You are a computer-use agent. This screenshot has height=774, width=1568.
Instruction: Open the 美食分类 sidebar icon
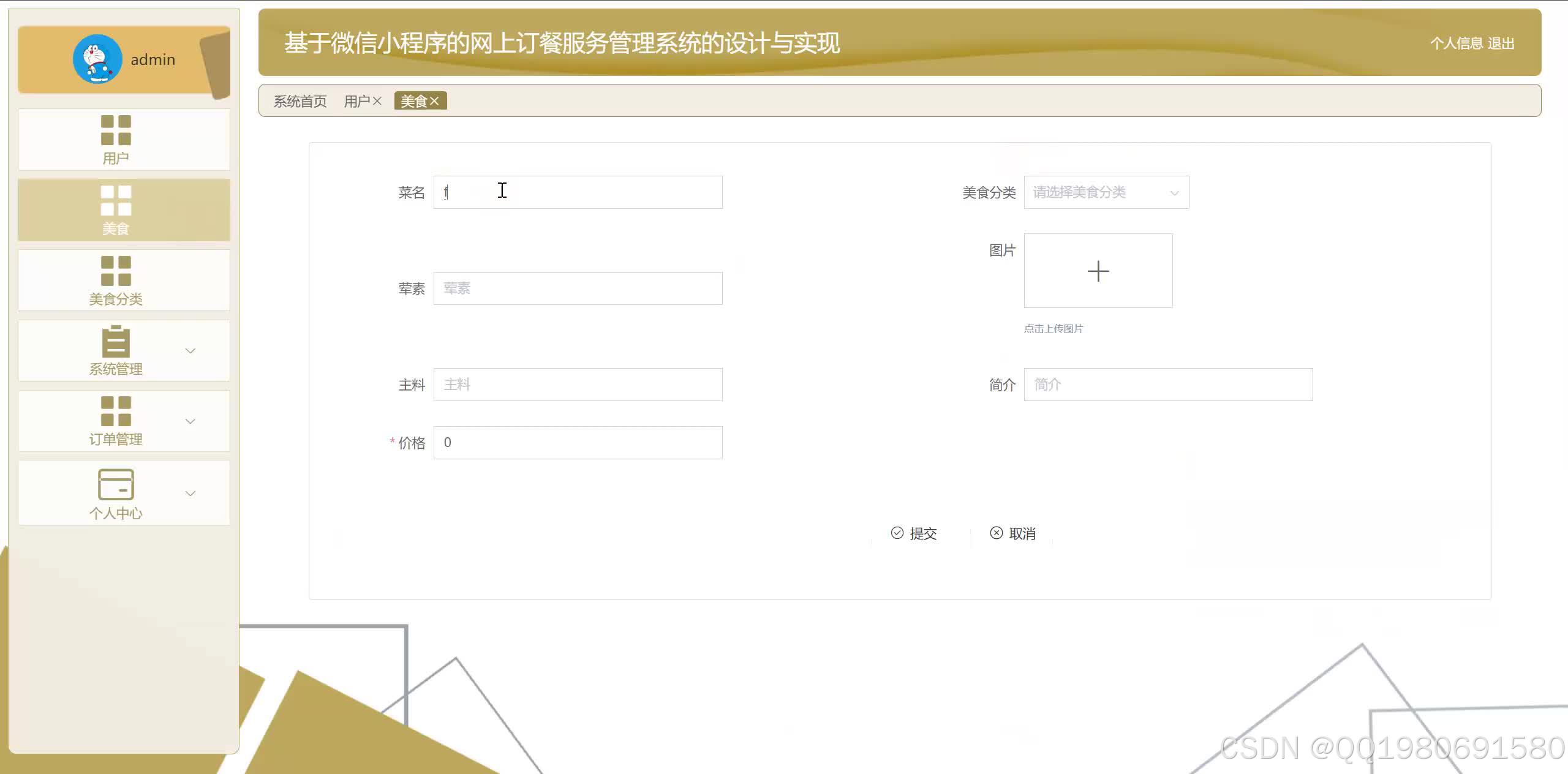(116, 271)
